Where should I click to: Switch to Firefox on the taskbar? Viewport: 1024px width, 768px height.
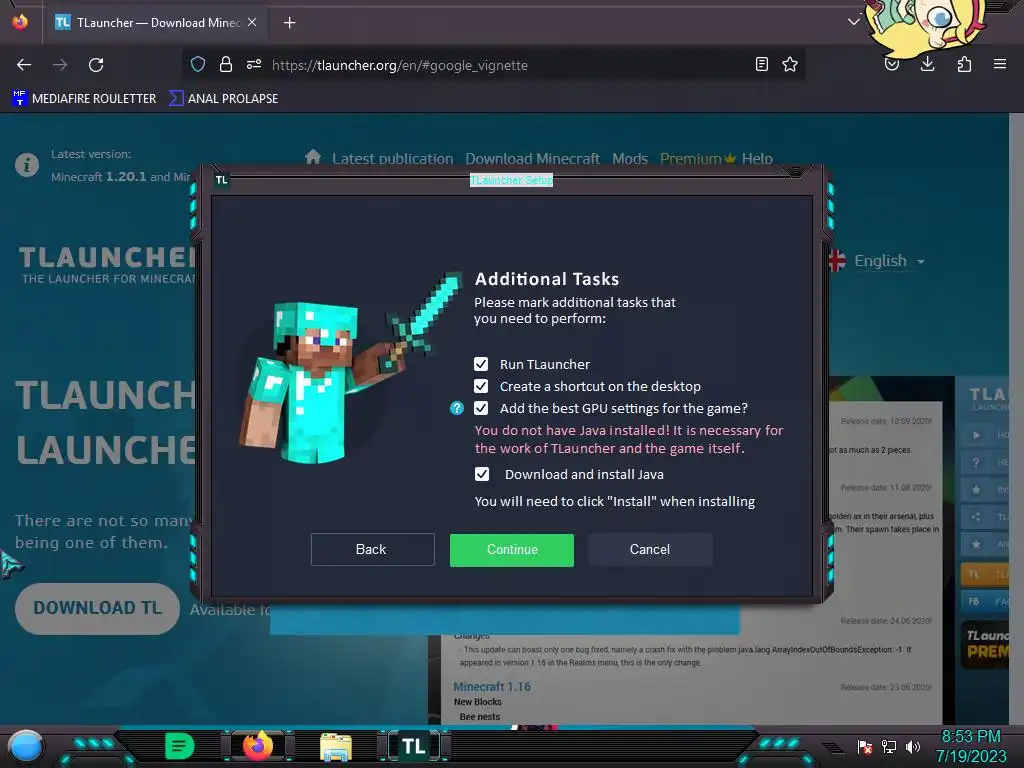pos(257,746)
